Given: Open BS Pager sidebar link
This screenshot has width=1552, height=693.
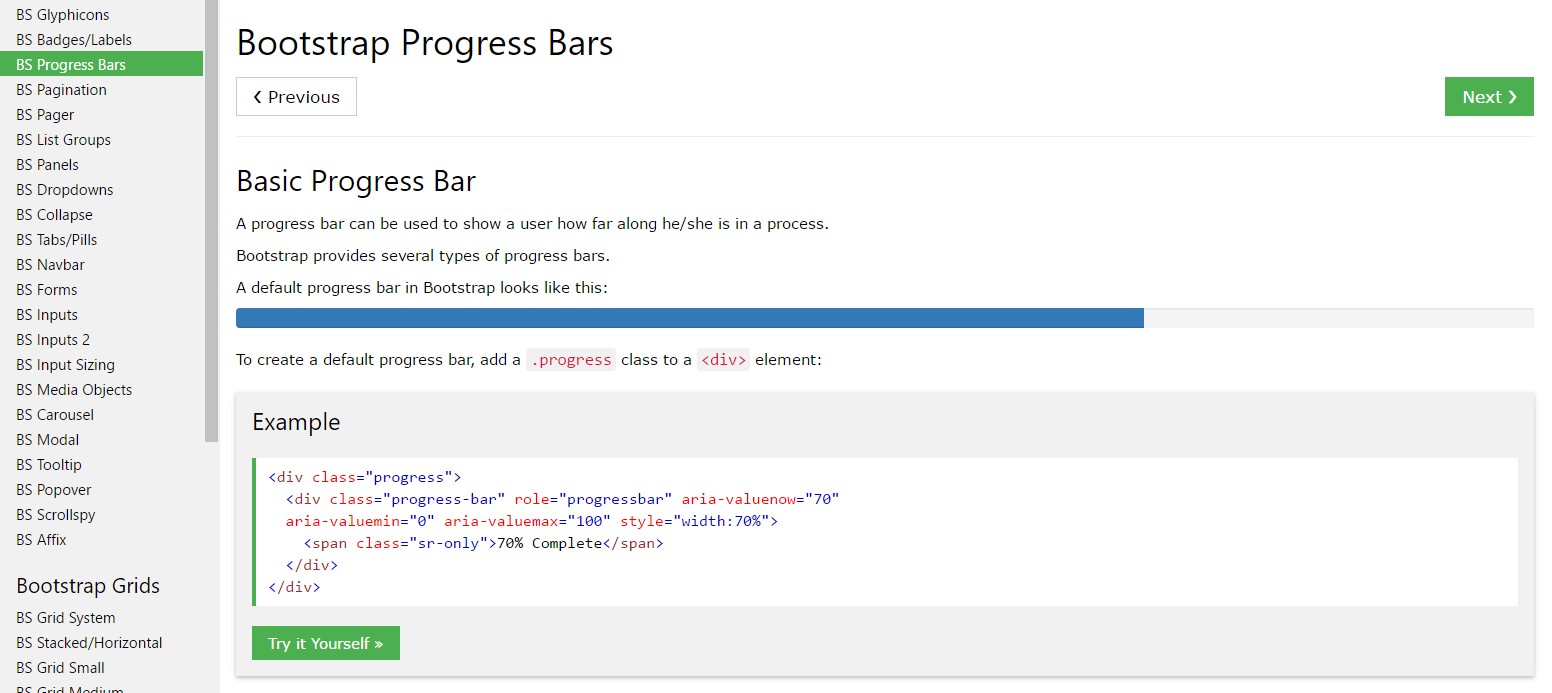Looking at the screenshot, I should (x=45, y=115).
